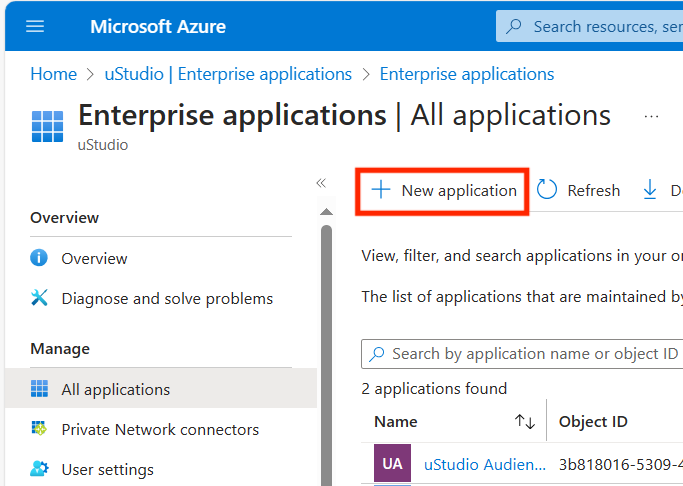Image resolution: width=683 pixels, height=486 pixels.
Task: Focus Search by application name field
Action: point(522,354)
